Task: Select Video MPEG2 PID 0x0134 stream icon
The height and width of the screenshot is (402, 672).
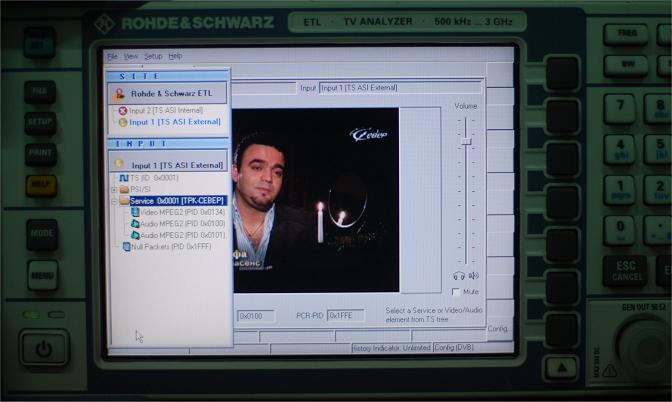Action: coord(134,212)
